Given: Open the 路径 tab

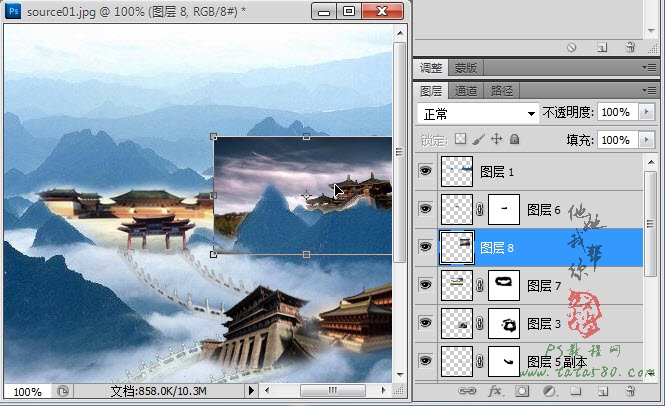Looking at the screenshot, I should (x=502, y=91).
